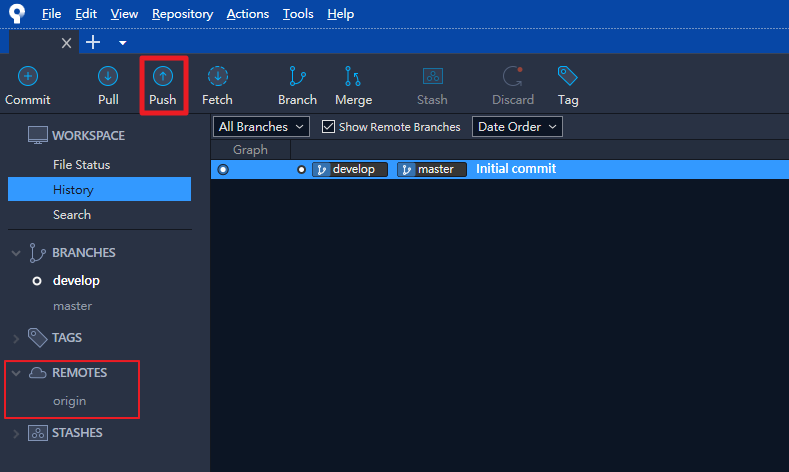Open the Repository menu
The width and height of the screenshot is (789, 472).
click(x=182, y=14)
